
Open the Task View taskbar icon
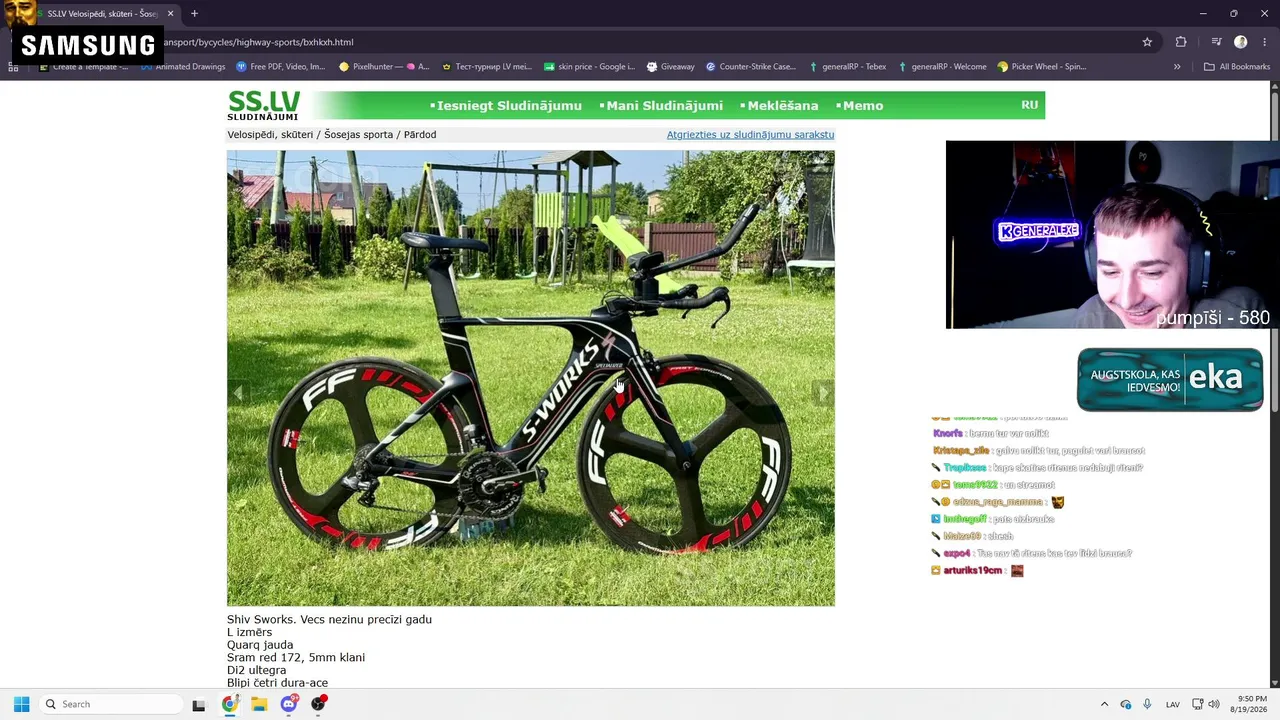click(x=198, y=704)
